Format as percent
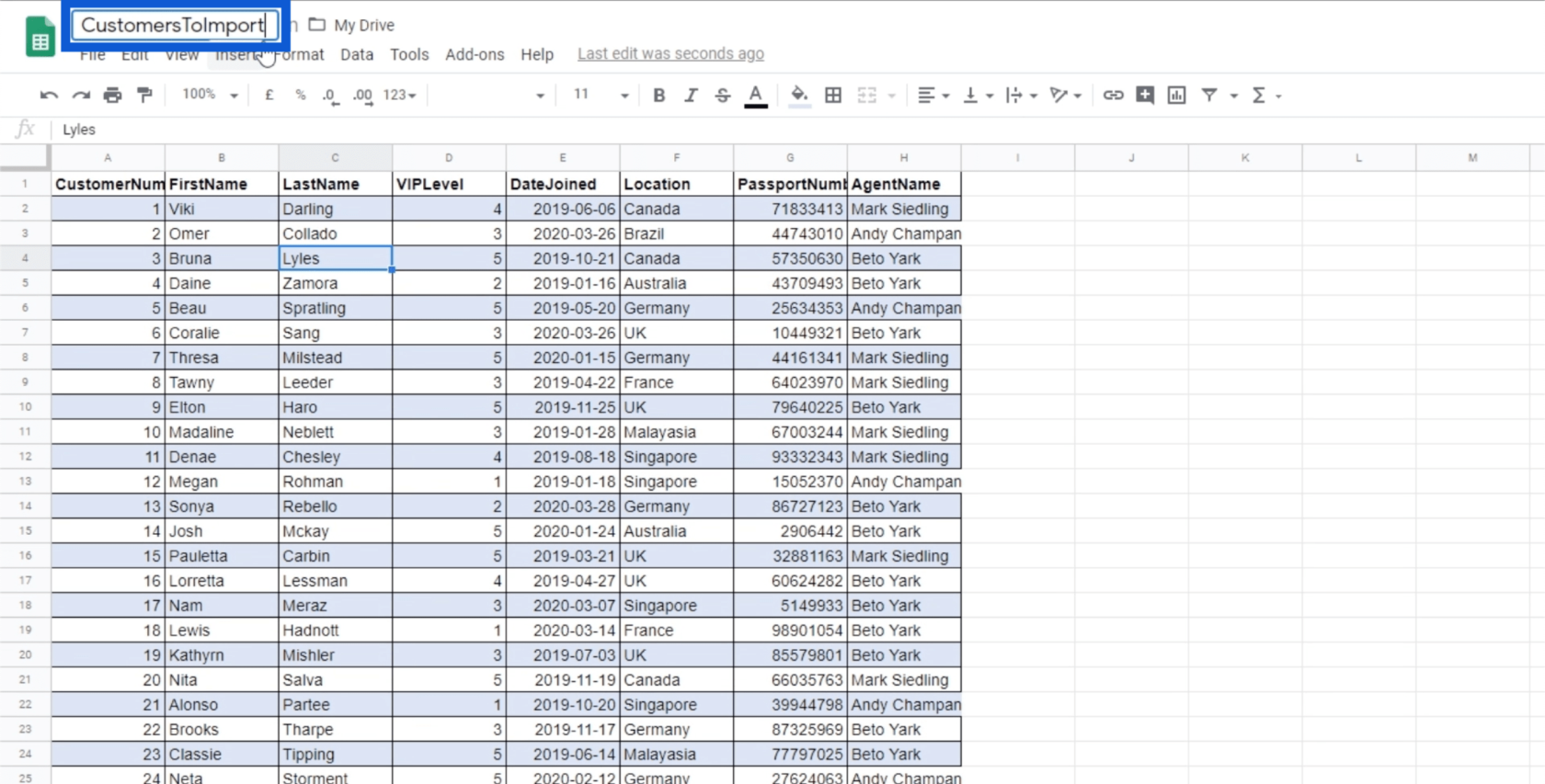This screenshot has height=784, width=1545. coord(300,95)
